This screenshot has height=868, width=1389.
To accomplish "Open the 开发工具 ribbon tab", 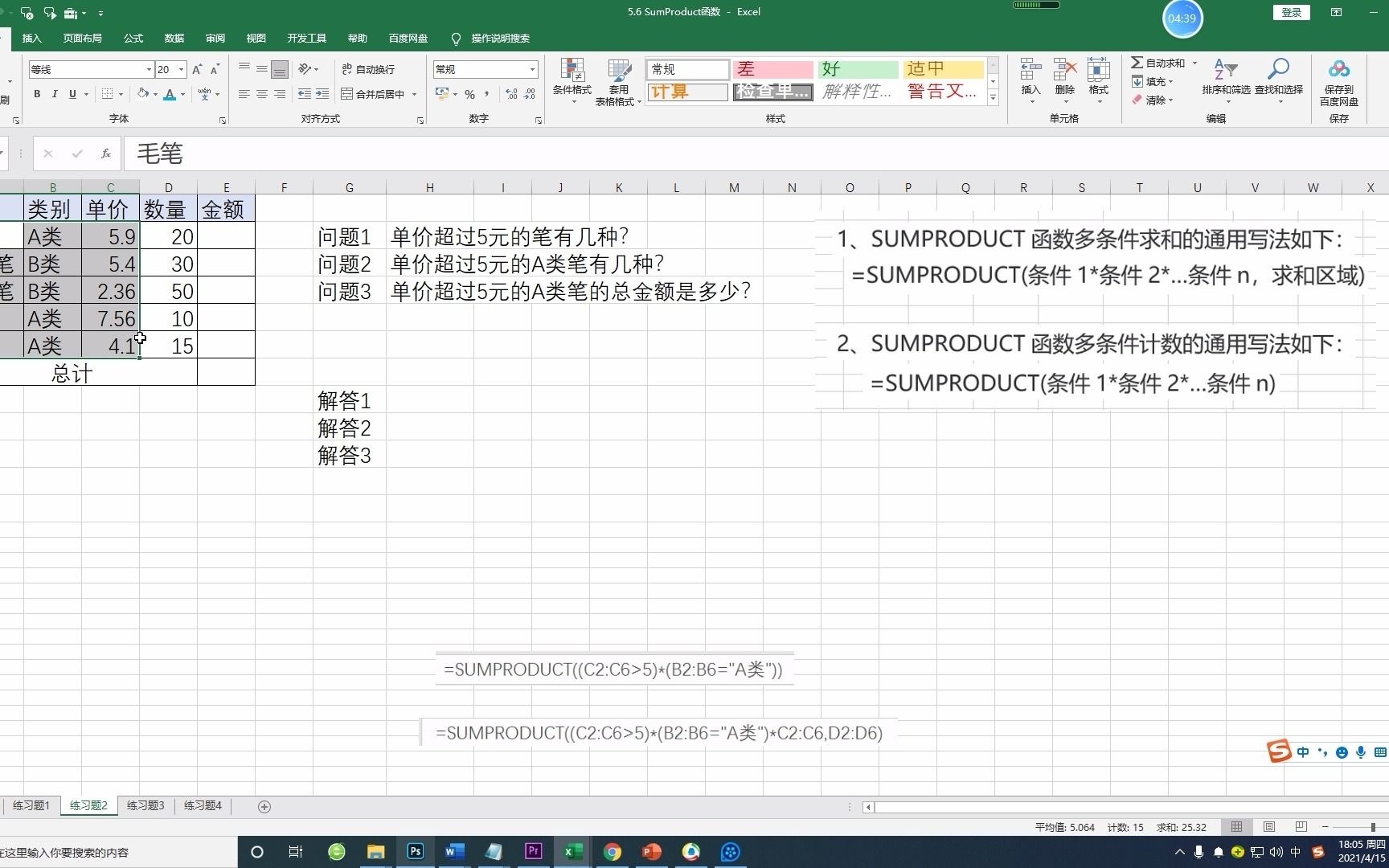I will [307, 38].
